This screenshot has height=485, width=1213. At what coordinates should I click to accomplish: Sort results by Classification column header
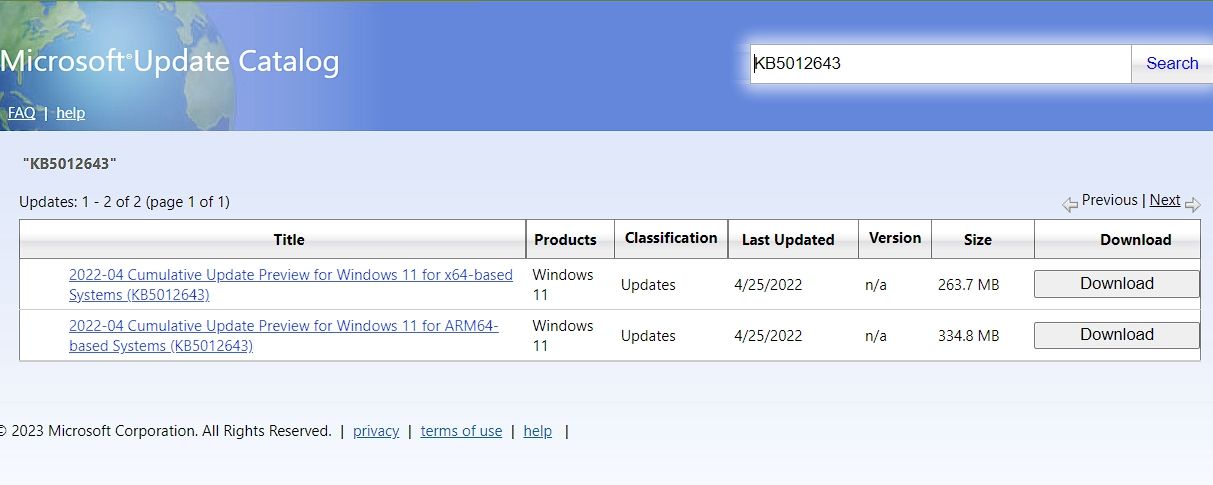pos(671,238)
